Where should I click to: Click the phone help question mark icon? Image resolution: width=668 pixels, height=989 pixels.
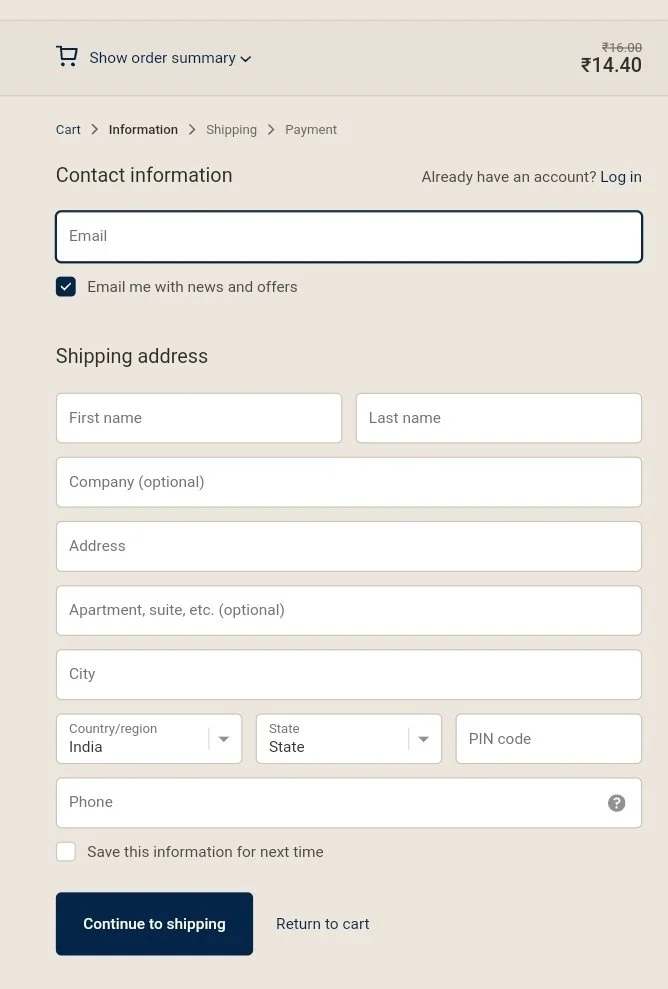(x=616, y=802)
